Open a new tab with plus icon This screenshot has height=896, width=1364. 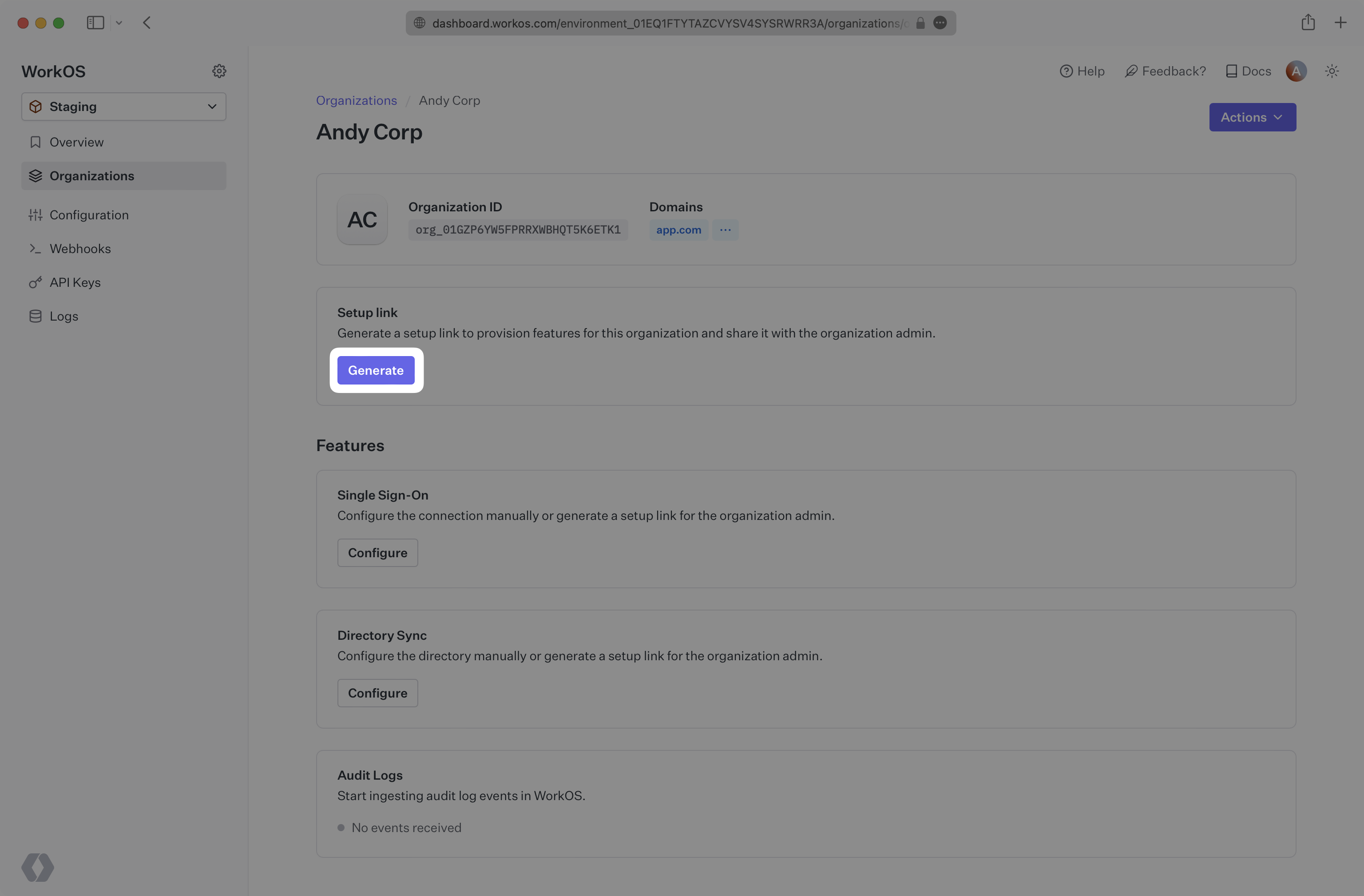(x=1340, y=23)
